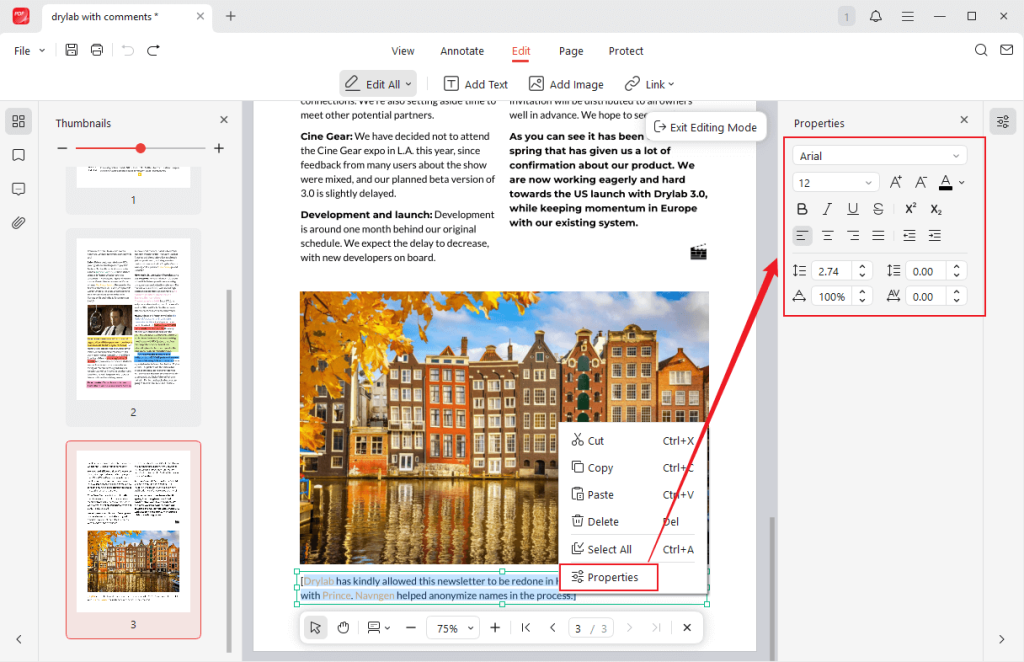
Task: Open the Edit All mode dropdown
Action: pos(377,83)
